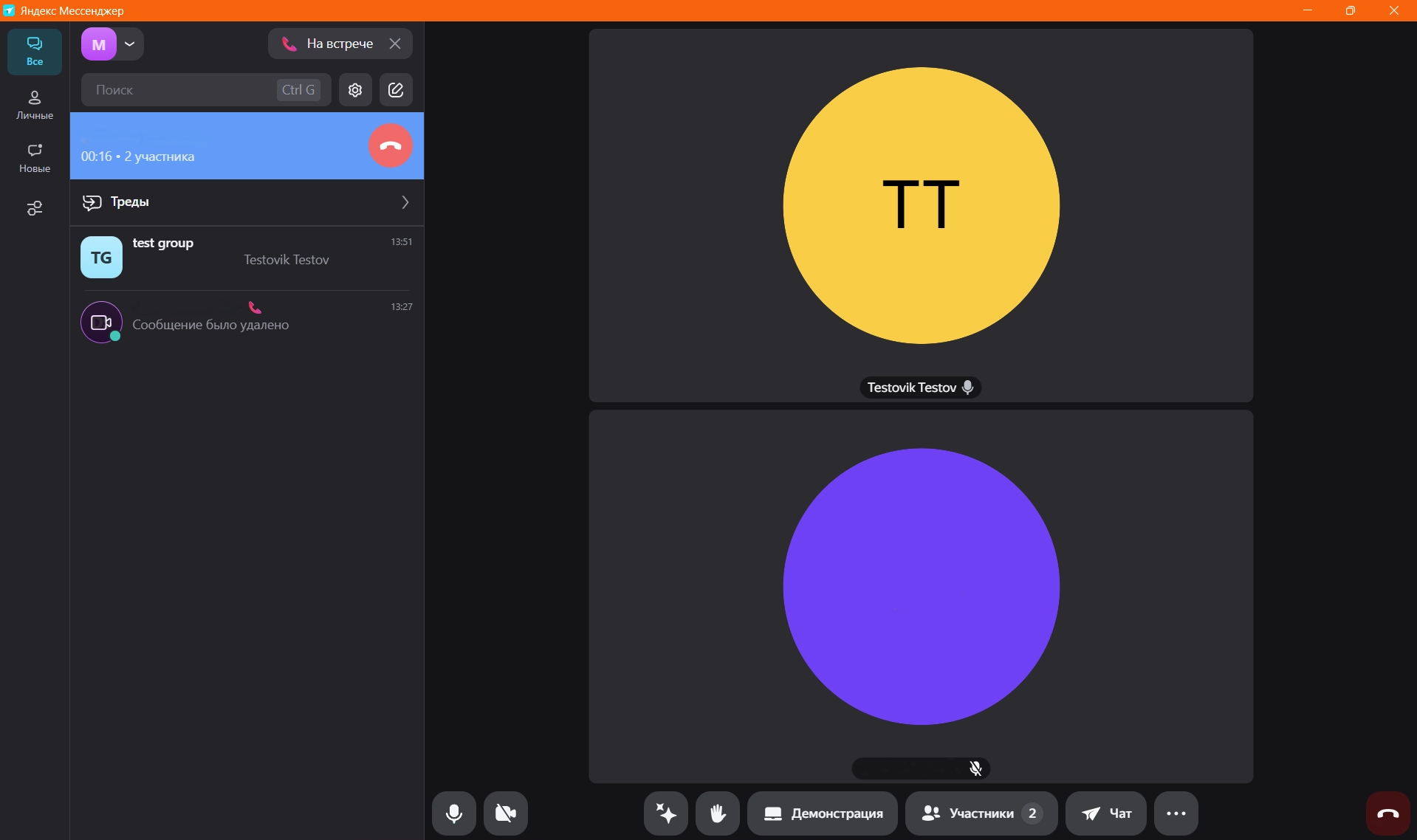Dismiss the 'На встрече' status
Image resolution: width=1417 pixels, height=840 pixels.
point(395,44)
